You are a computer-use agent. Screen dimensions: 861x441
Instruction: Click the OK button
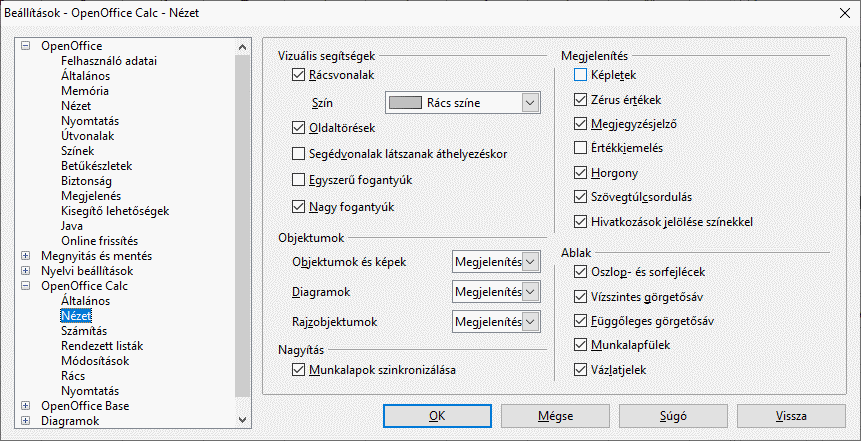tap(437, 415)
